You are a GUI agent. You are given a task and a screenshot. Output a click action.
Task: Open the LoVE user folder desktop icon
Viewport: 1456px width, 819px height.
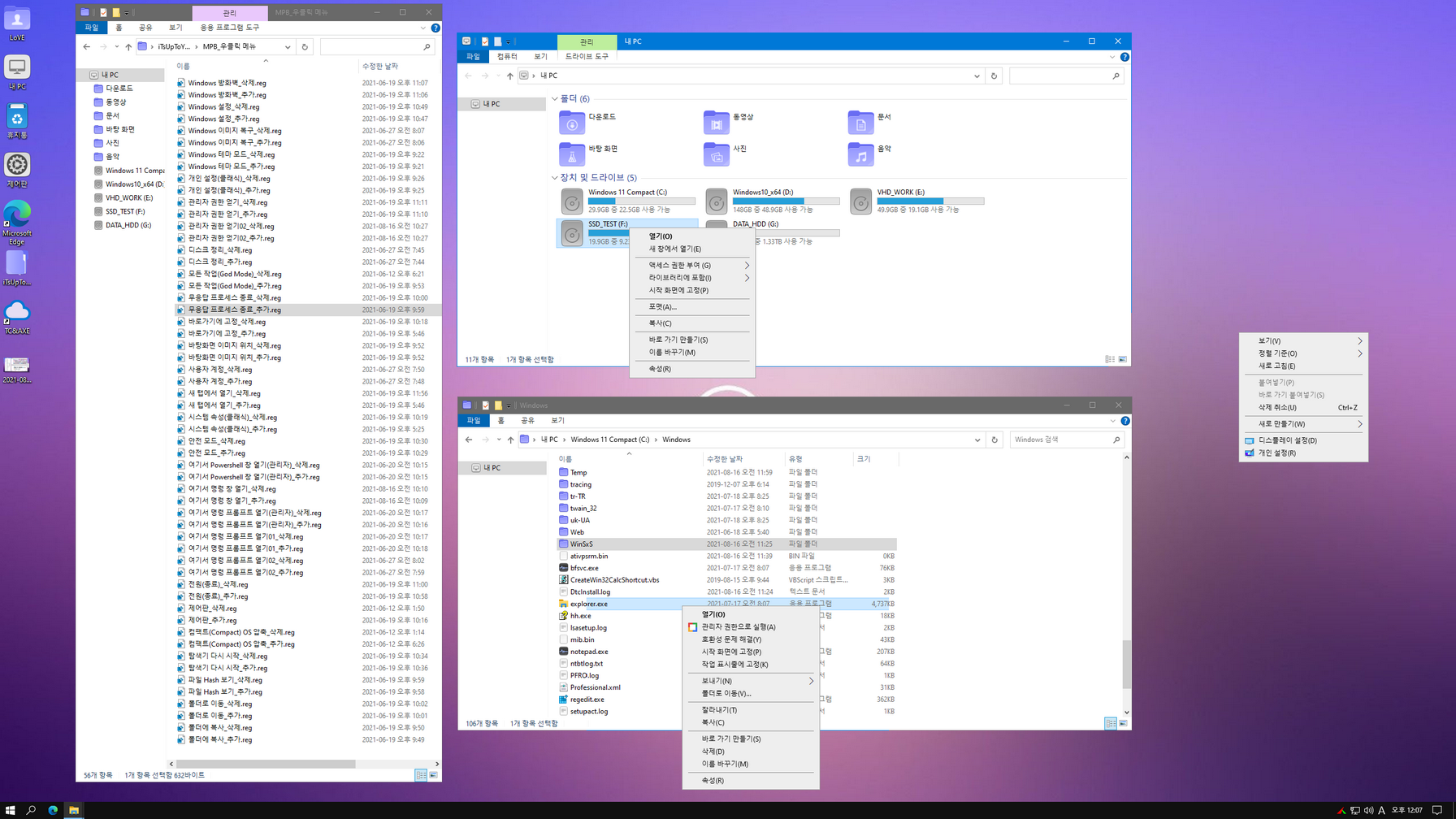(x=17, y=24)
